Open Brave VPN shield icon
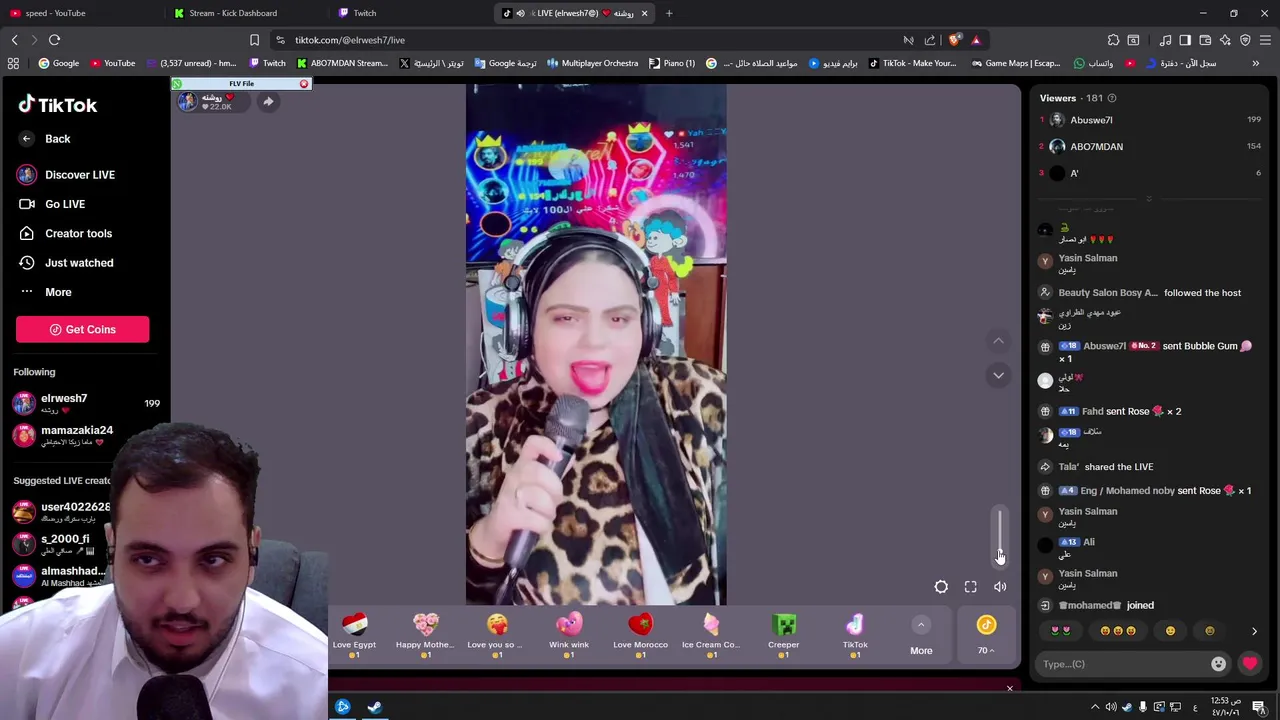1280x720 pixels. click(x=1245, y=40)
